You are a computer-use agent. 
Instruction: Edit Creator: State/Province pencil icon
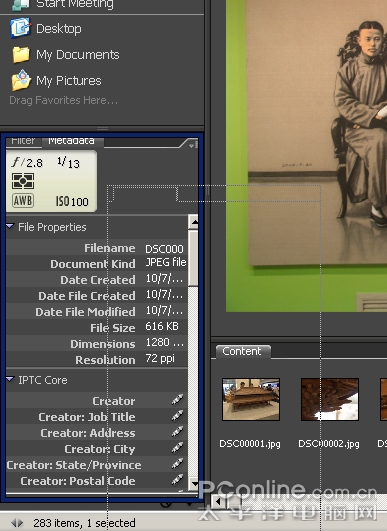[x=177, y=464]
